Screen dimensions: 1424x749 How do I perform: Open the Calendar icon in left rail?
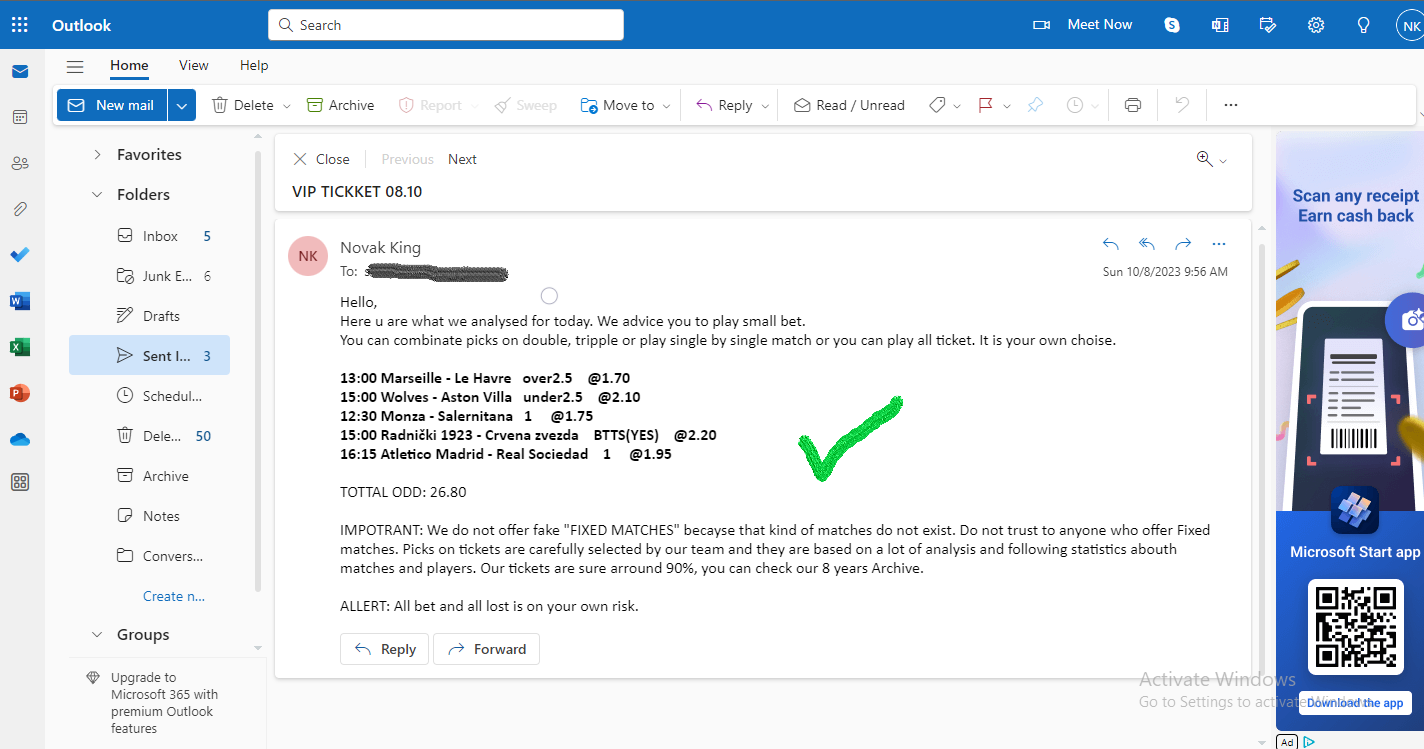click(20, 117)
